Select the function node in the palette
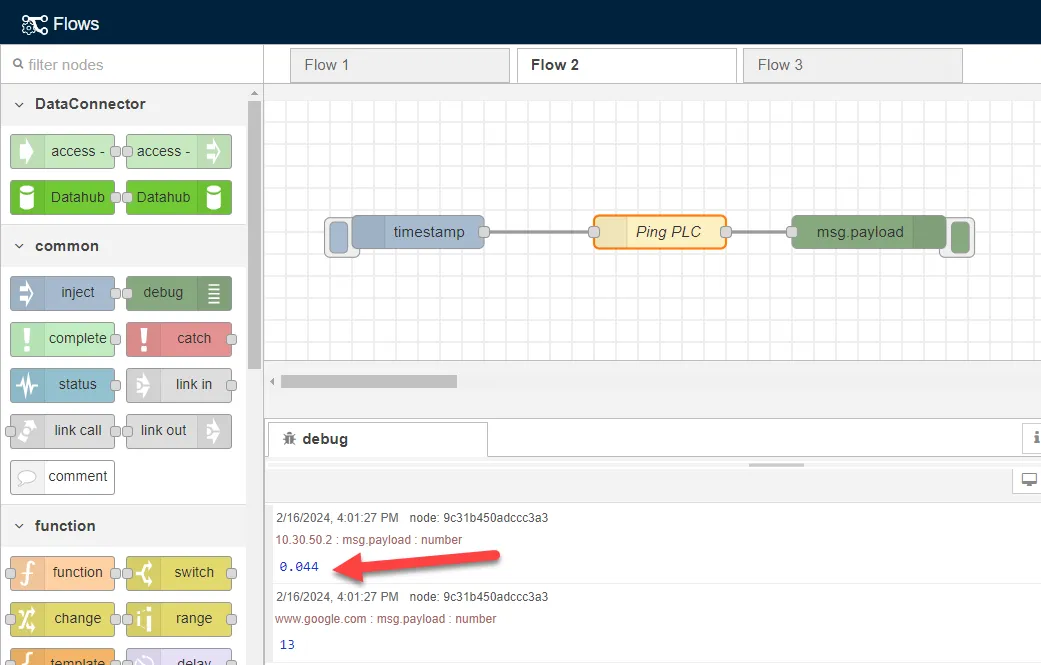Image resolution: width=1041 pixels, height=665 pixels. pos(62,572)
